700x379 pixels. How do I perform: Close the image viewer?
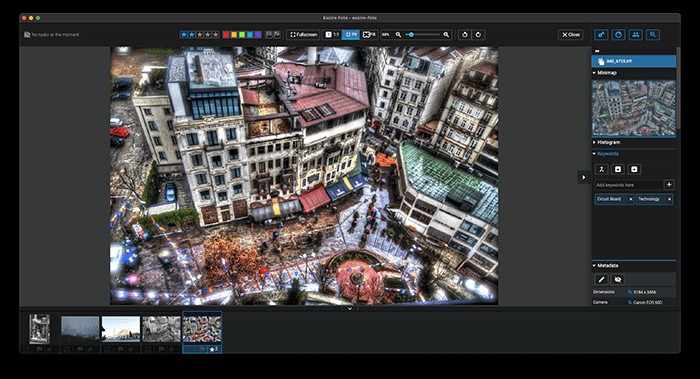[571, 35]
